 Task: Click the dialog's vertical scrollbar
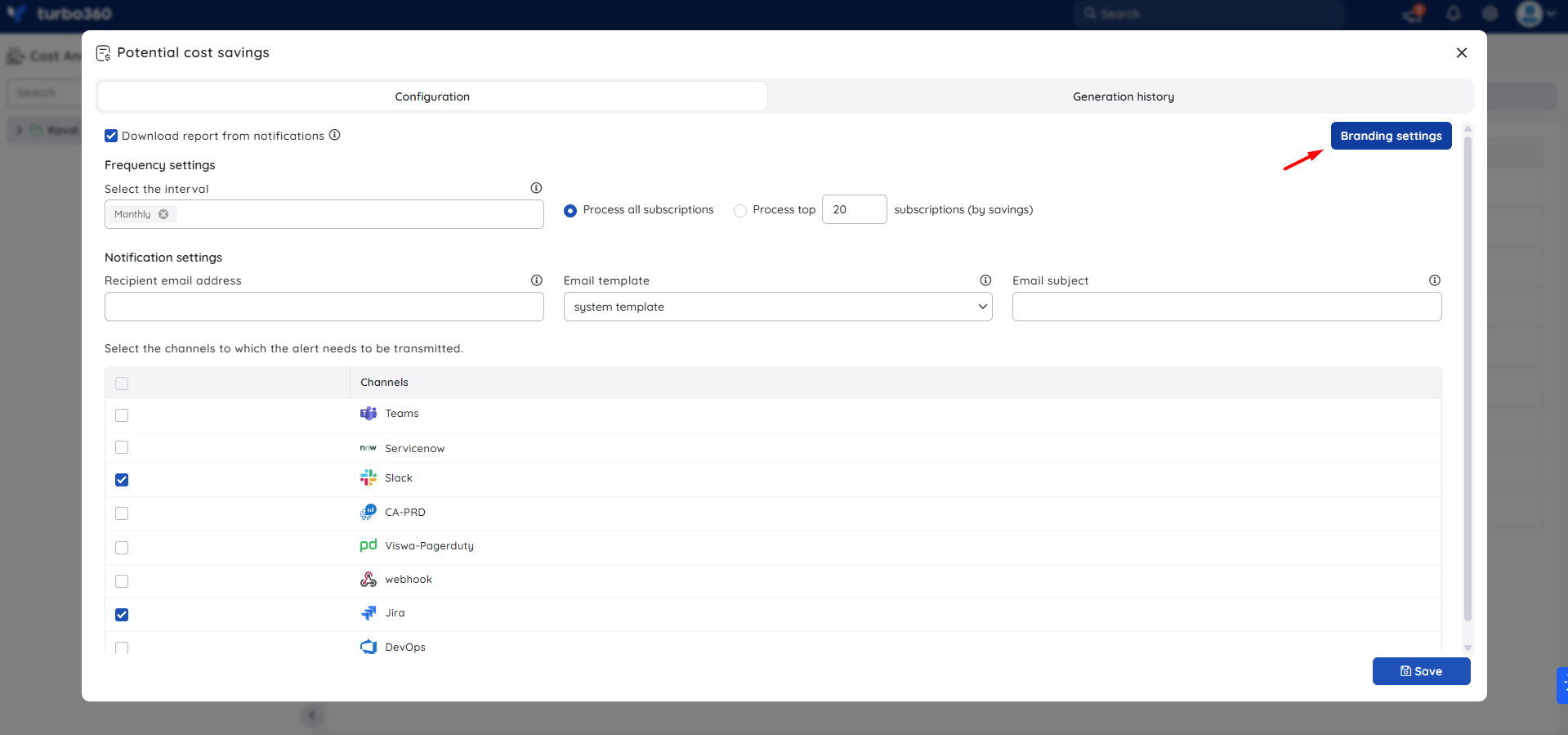point(1467,378)
